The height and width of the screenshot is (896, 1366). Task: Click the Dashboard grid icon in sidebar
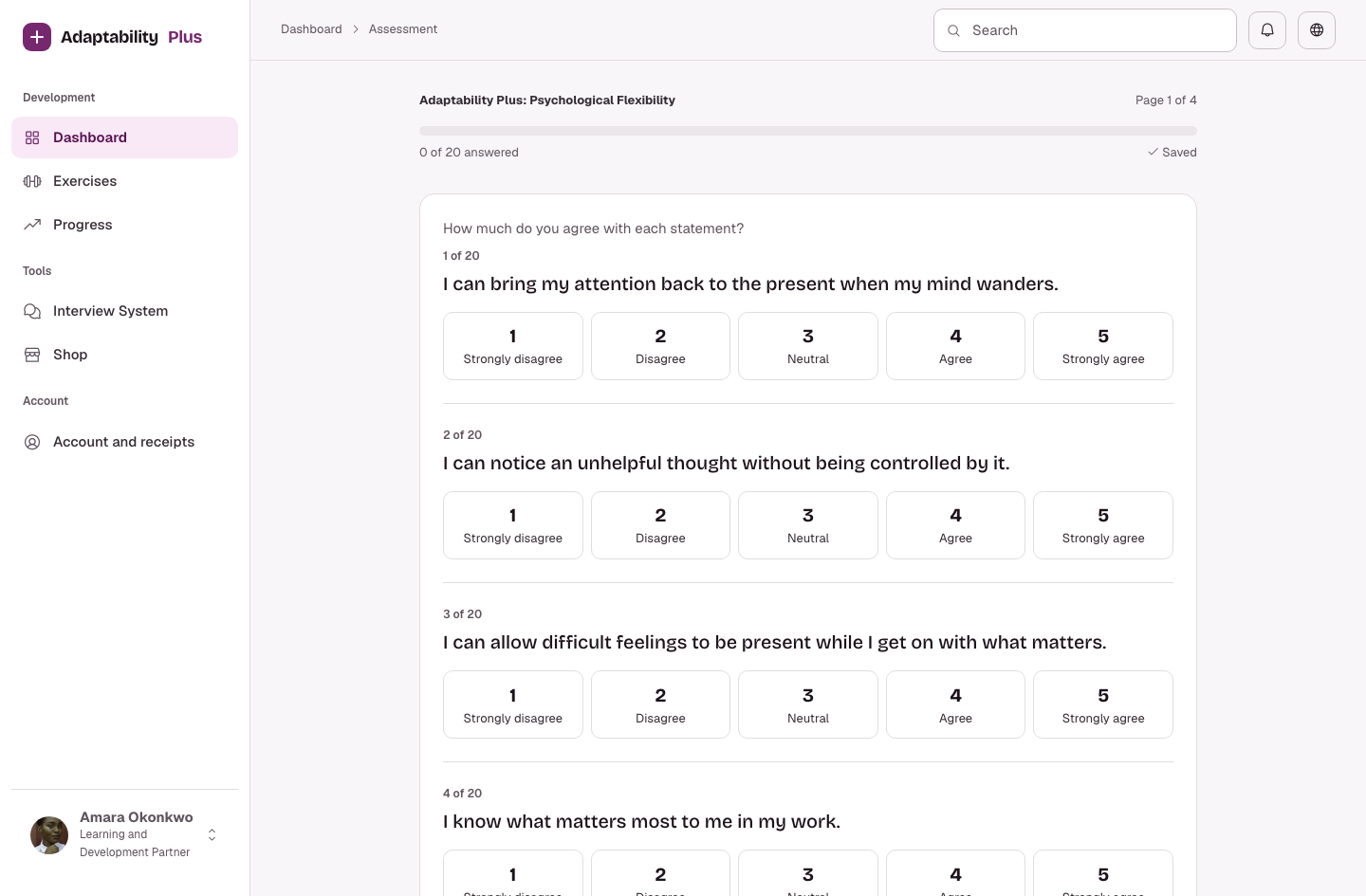32,137
